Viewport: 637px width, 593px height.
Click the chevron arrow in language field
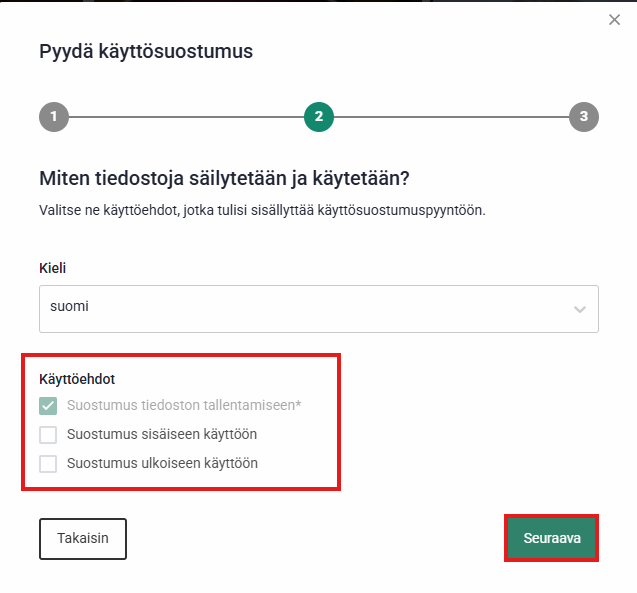pyautogui.click(x=580, y=309)
